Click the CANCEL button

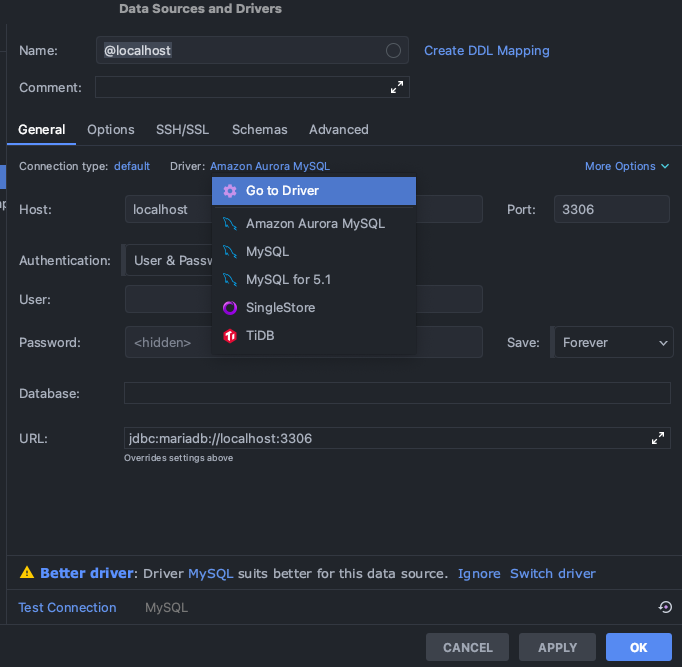click(468, 647)
